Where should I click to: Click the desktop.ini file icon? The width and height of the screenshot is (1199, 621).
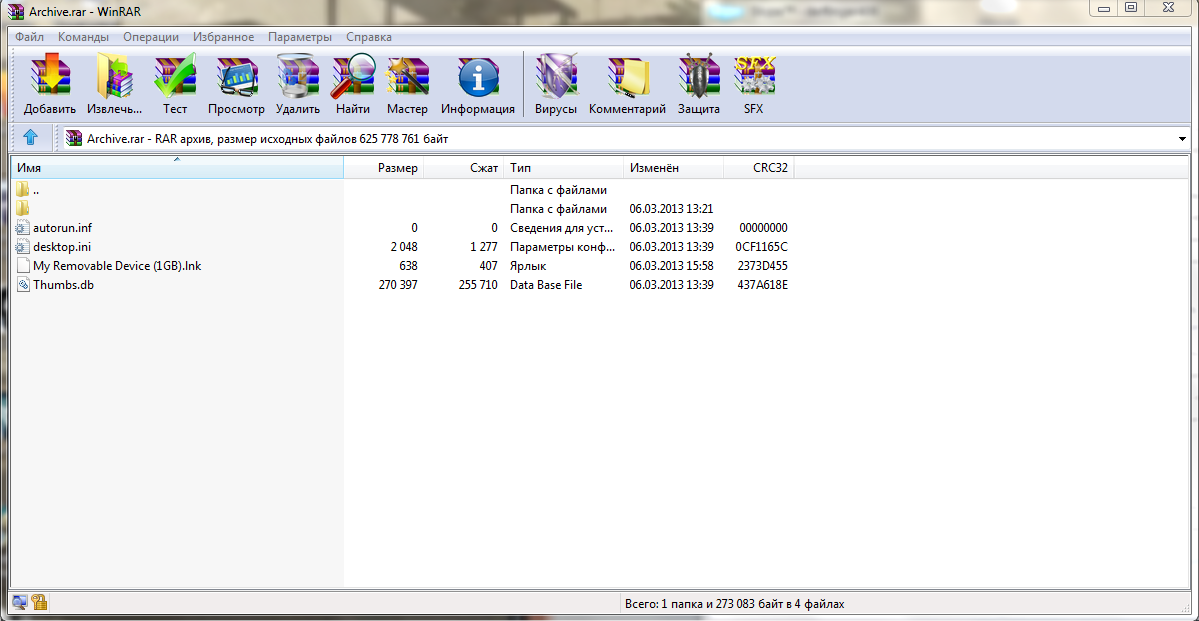click(22, 246)
